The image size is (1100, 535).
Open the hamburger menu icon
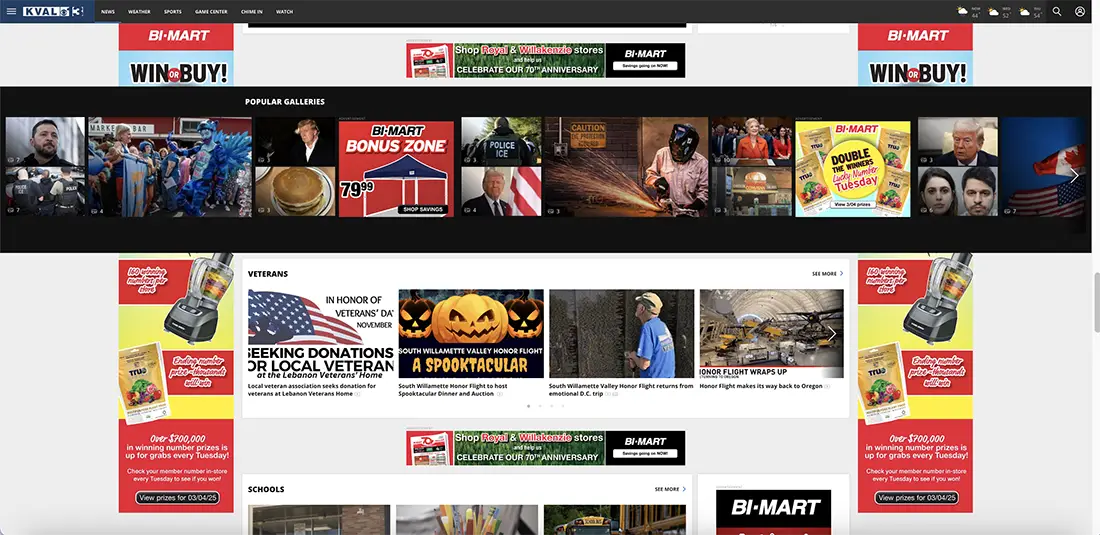point(11,11)
